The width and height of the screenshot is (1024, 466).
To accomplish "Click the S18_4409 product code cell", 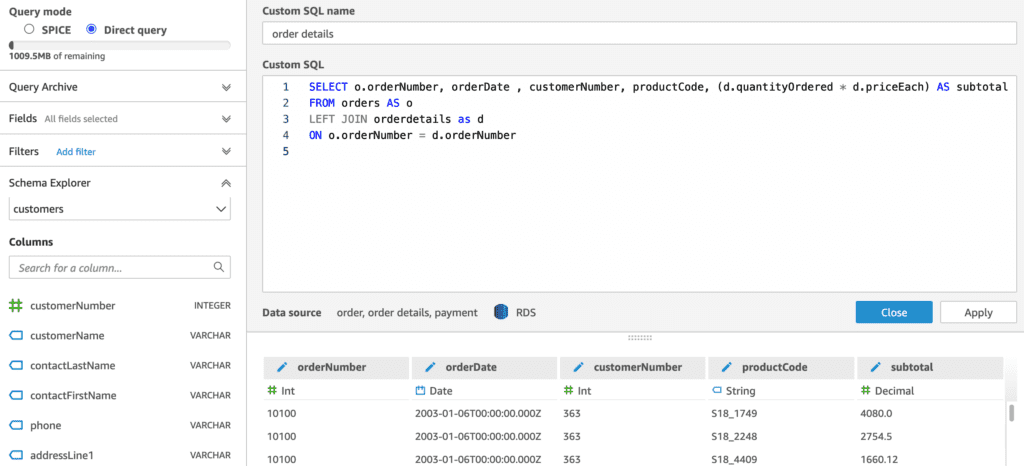I will [735, 459].
